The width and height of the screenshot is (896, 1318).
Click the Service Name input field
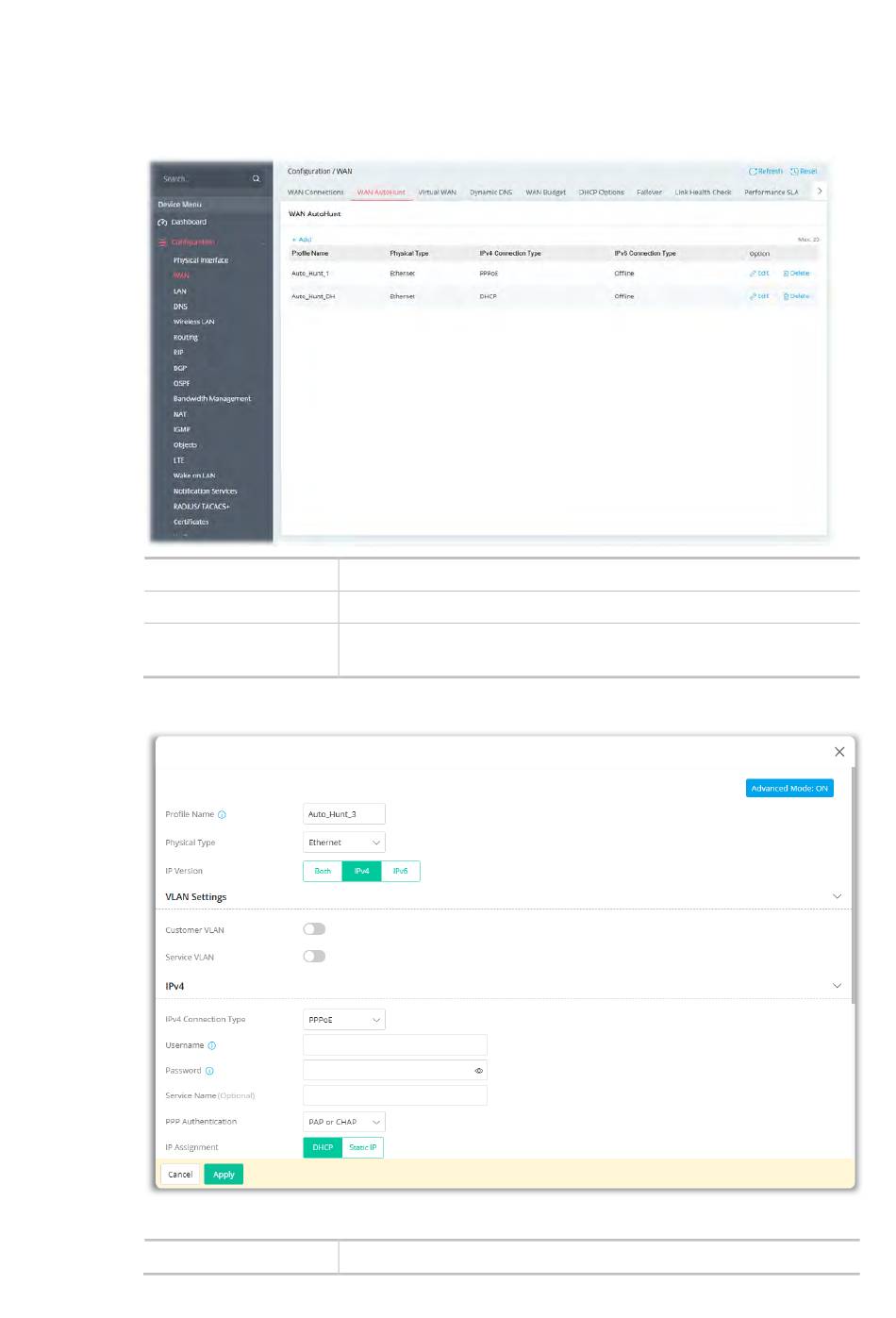pyautogui.click(x=394, y=1096)
